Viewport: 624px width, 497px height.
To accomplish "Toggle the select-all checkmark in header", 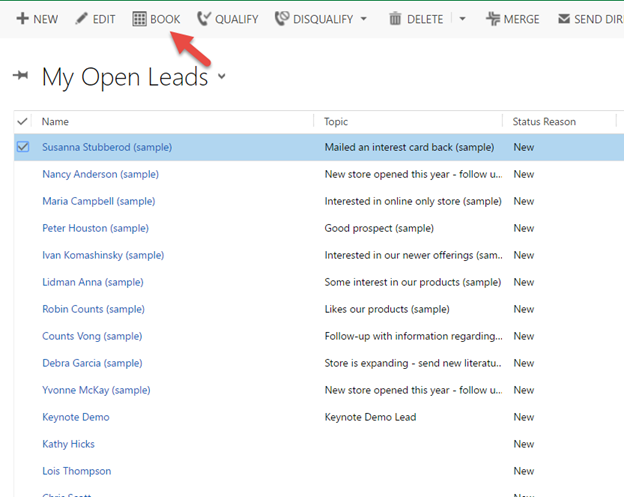I will [x=23, y=121].
